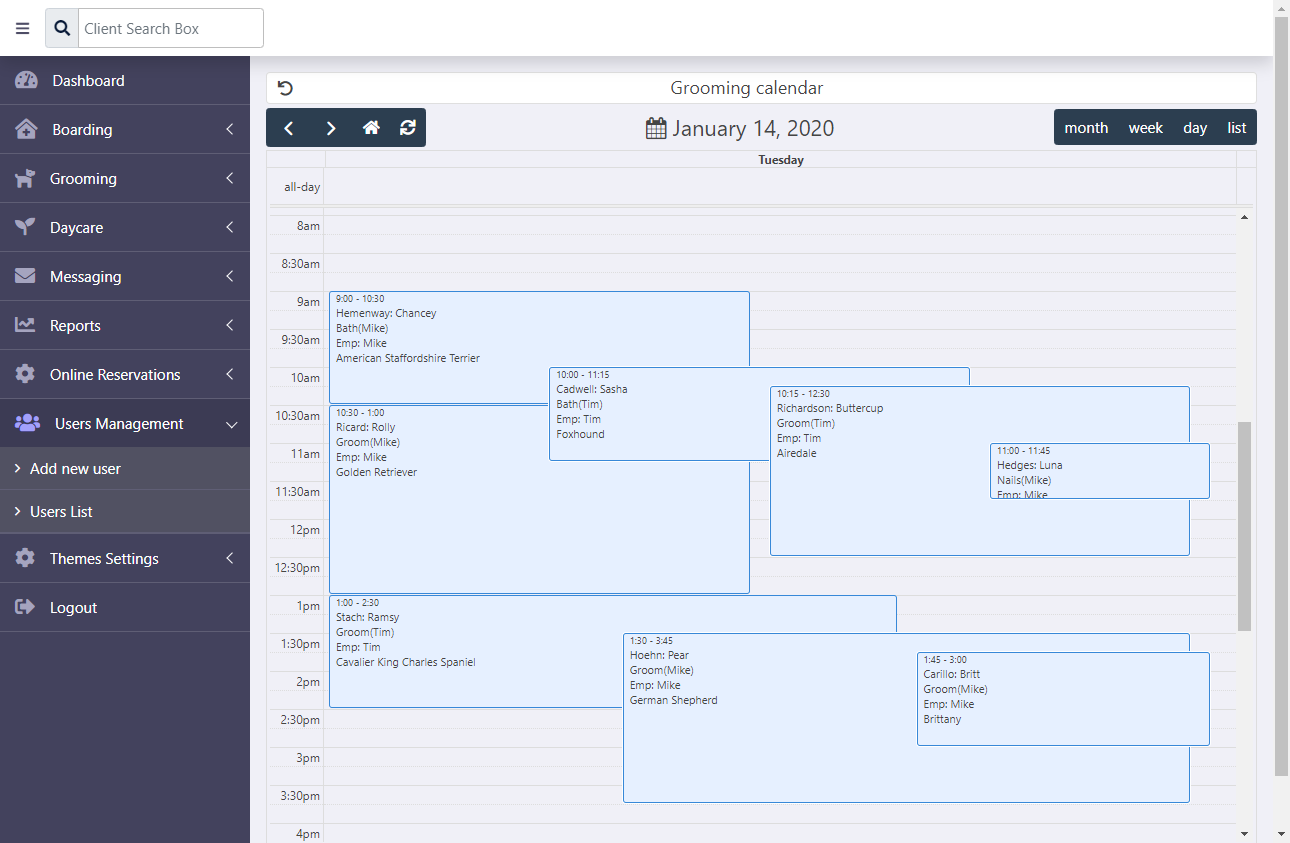Screen dimensions: 1290x843
Task: Click the home icon in calendar toolbar
Action: click(371, 128)
